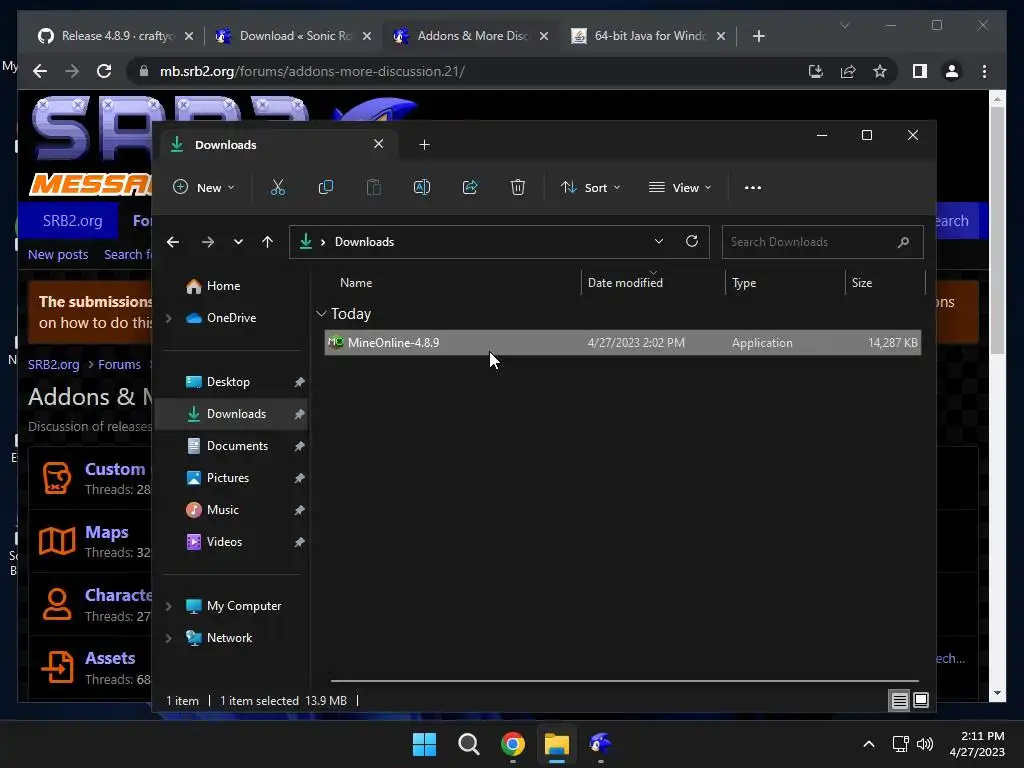Open Home in navigation pane
Viewport: 1024px width, 768px height.
pos(223,286)
